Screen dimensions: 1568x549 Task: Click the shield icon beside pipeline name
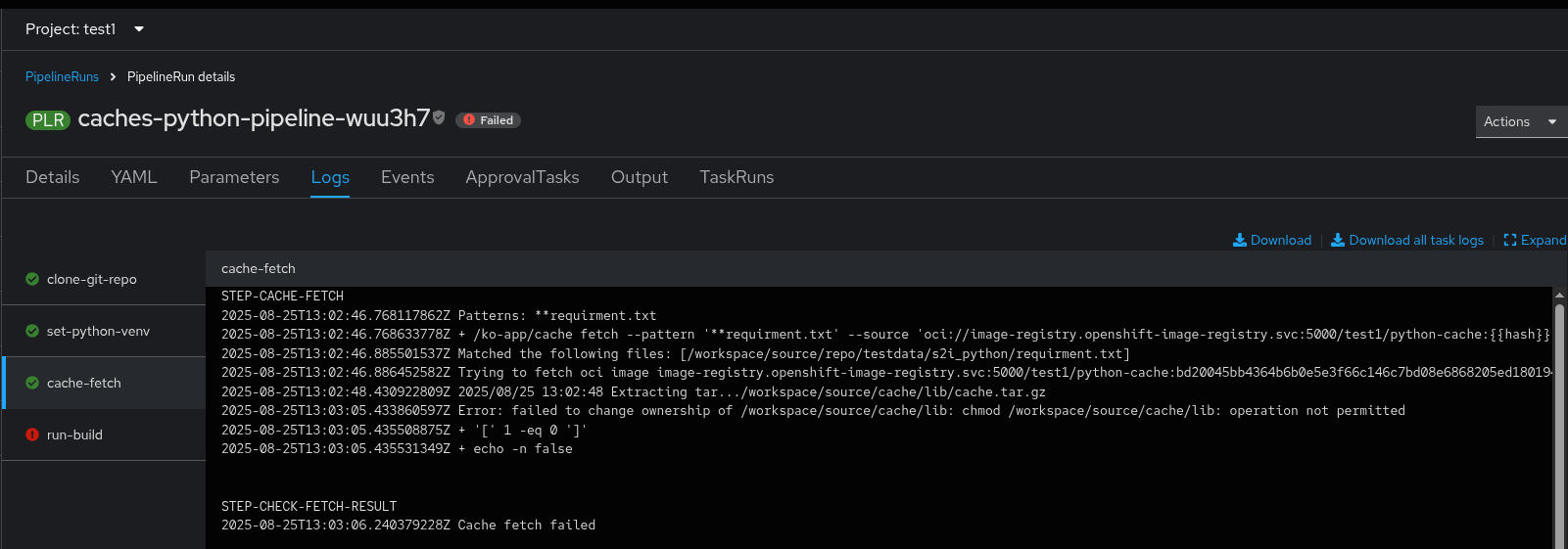point(439,117)
